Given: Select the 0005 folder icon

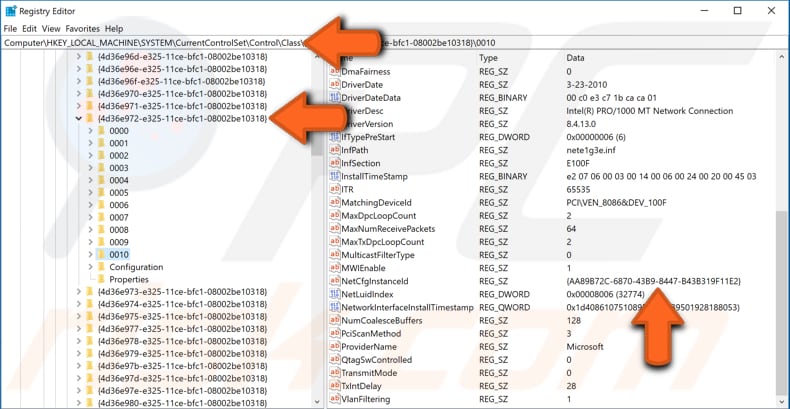Looking at the screenshot, I should [x=101, y=192].
